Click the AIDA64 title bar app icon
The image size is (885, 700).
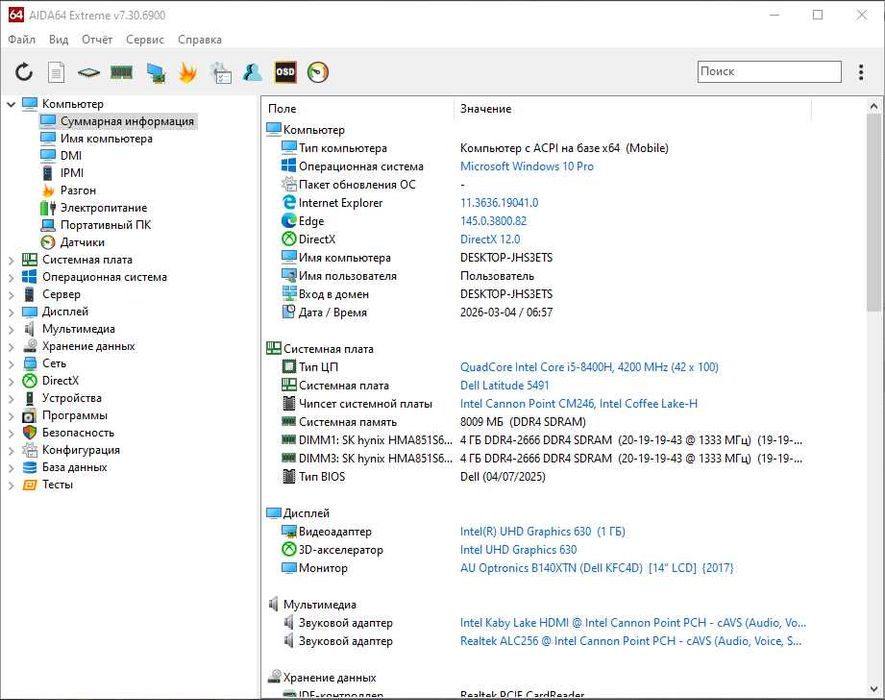pos(16,15)
